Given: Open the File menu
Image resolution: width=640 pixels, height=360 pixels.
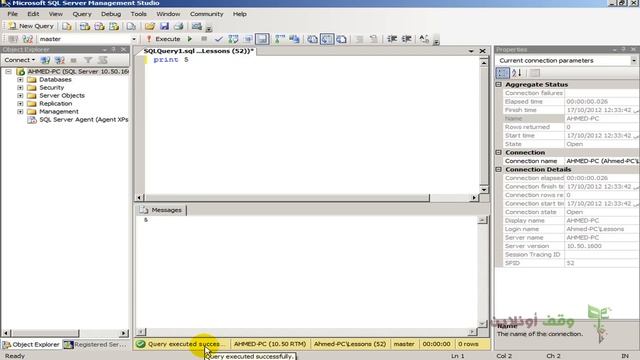Looking at the screenshot, I should pyautogui.click(x=13, y=14).
